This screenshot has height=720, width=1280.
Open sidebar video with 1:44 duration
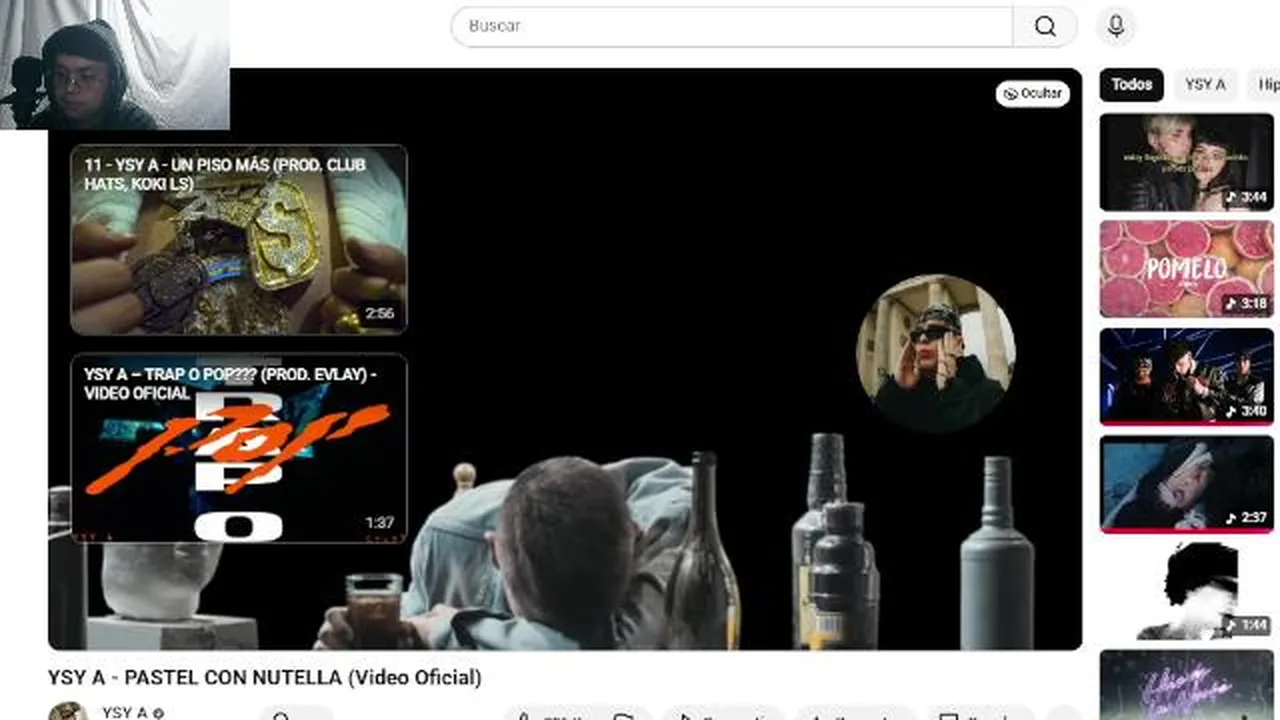click(x=1187, y=591)
